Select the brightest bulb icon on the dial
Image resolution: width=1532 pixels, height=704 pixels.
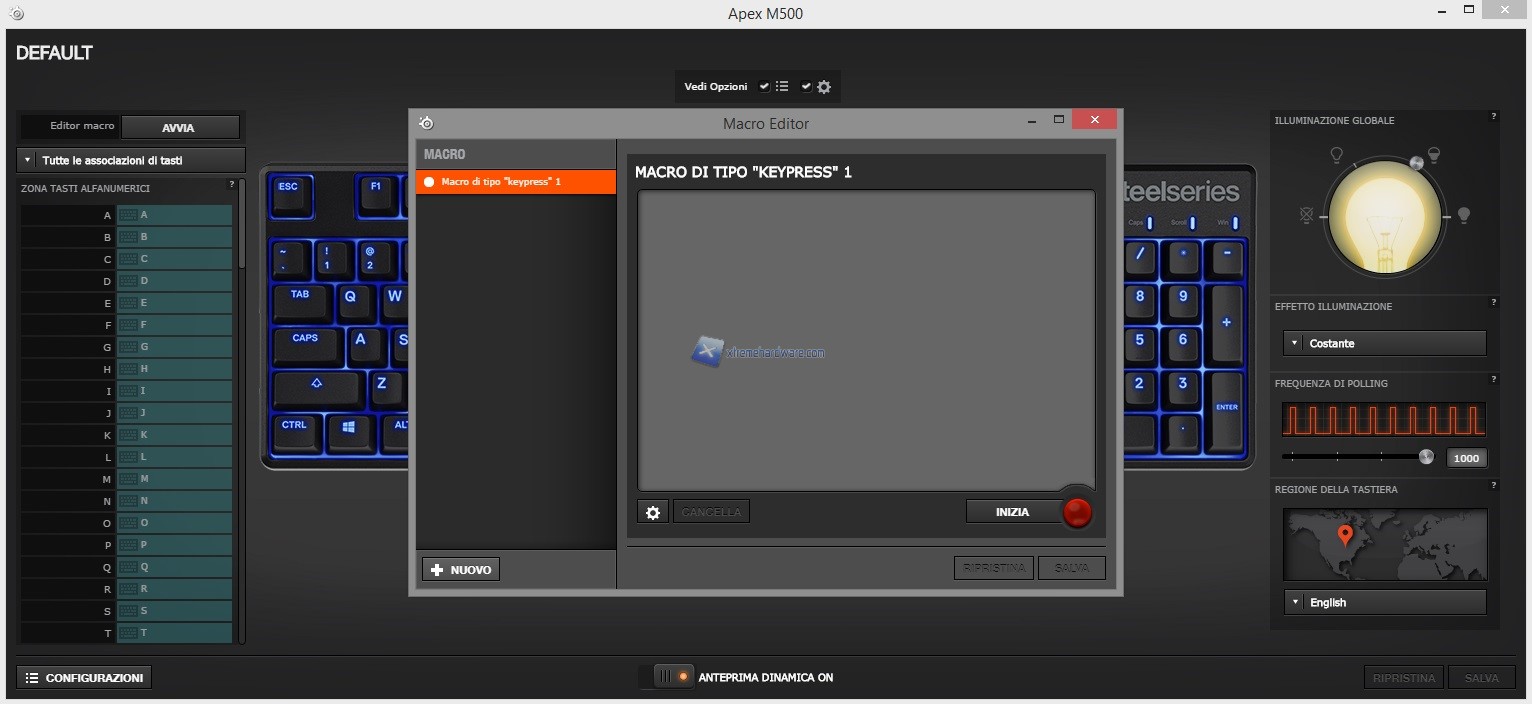[x=1463, y=215]
